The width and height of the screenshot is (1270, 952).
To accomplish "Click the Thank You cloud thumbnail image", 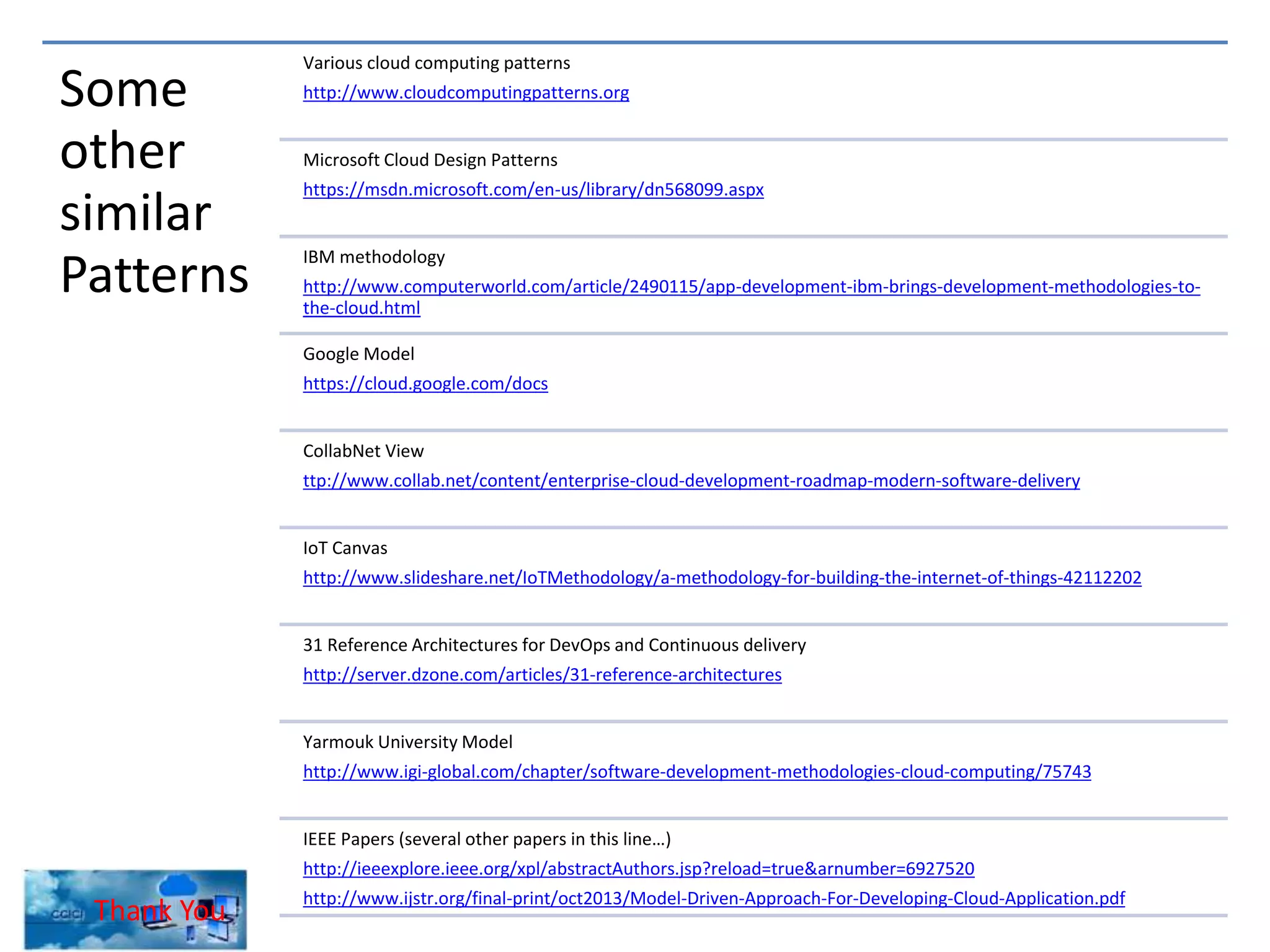I will (135, 909).
